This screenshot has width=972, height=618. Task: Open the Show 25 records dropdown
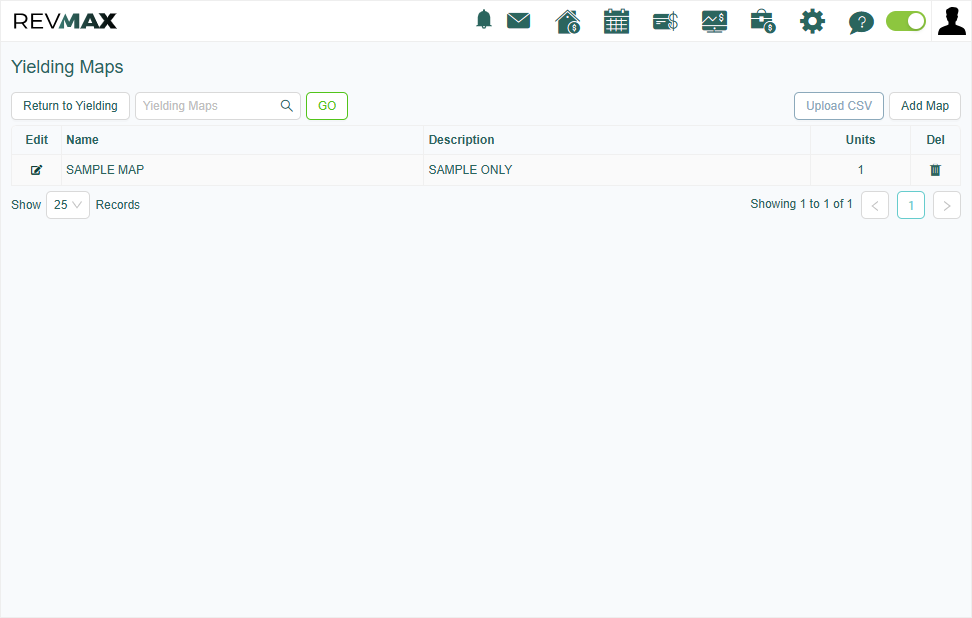[68, 205]
